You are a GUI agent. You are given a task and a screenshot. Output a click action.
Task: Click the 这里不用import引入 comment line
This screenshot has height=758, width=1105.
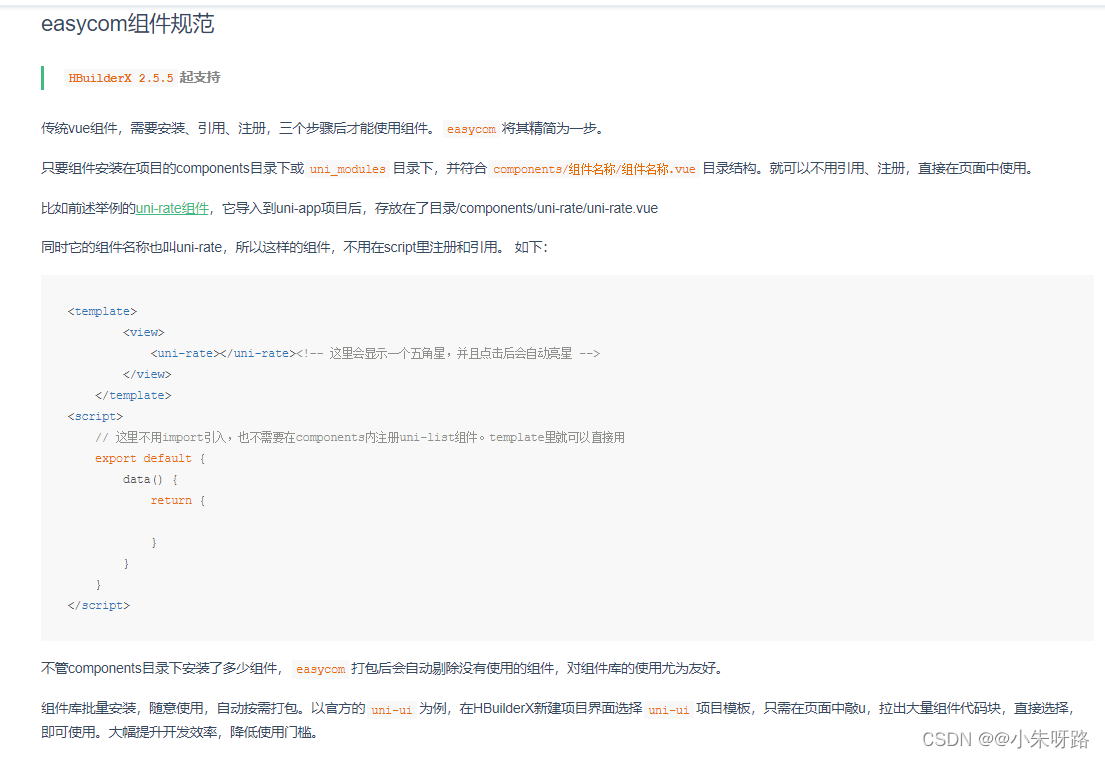pos(360,437)
